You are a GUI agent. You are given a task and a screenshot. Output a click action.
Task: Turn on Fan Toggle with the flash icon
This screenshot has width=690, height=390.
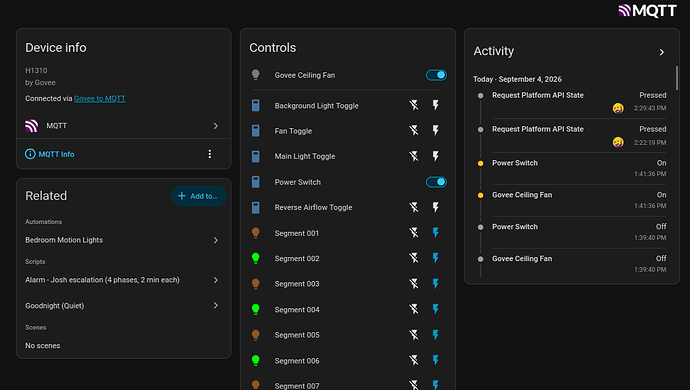click(x=435, y=130)
